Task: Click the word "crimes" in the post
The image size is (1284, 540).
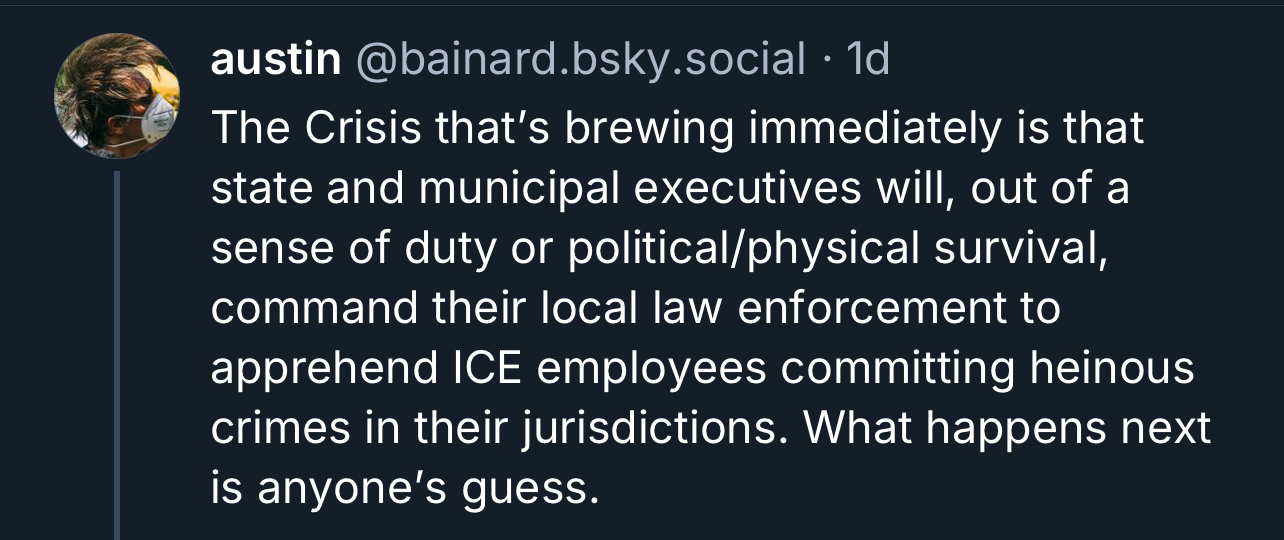Action: 273,429
